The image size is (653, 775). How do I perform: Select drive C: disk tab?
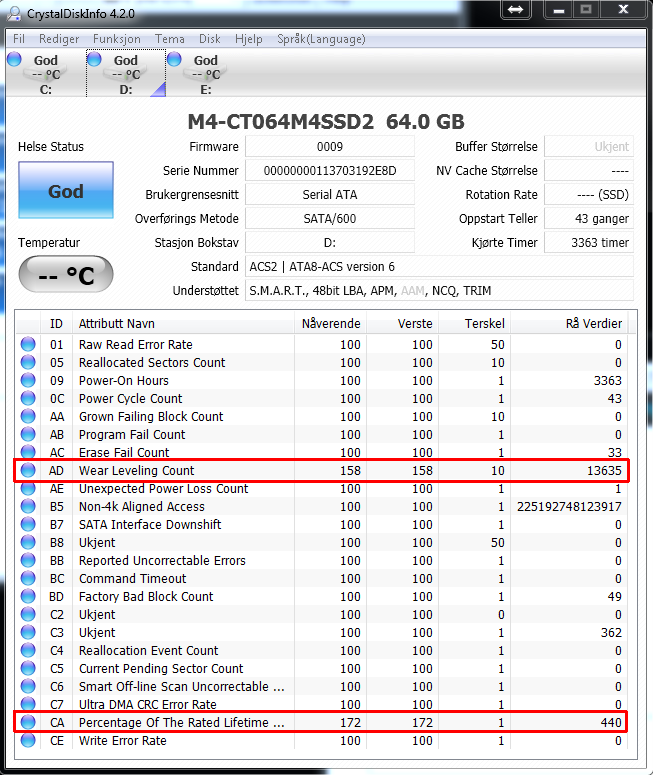pos(45,74)
